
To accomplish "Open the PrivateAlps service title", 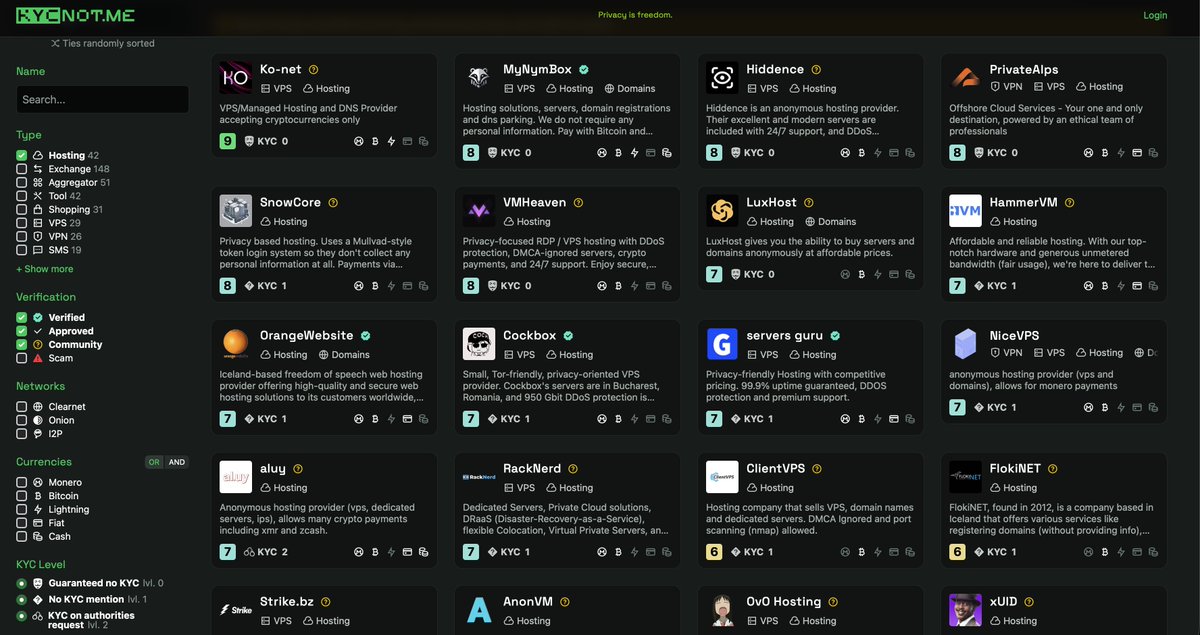I will click(x=1024, y=70).
